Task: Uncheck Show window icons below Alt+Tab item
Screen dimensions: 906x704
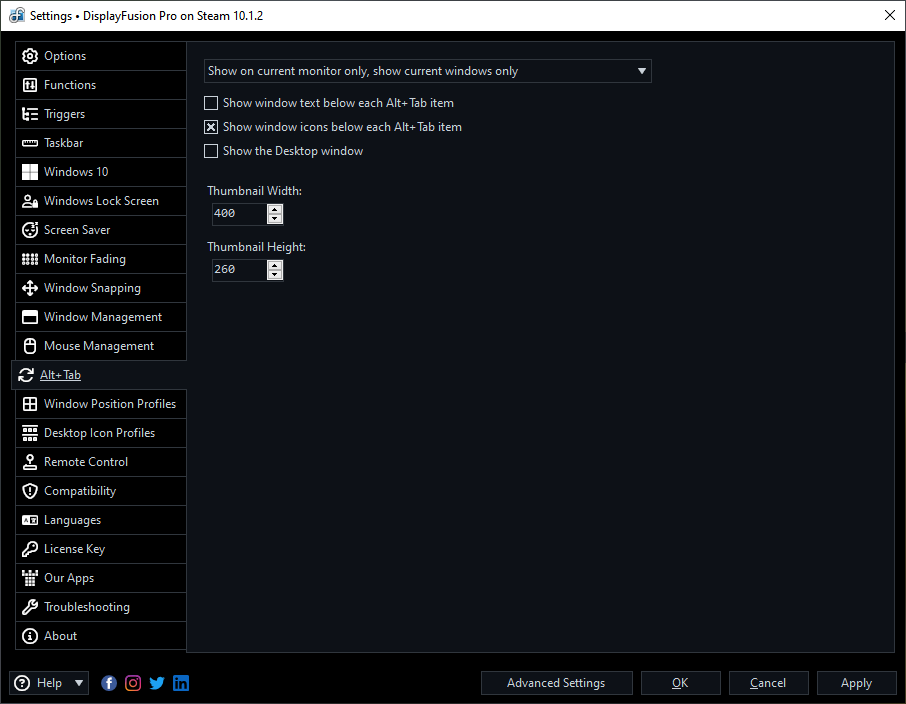Action: point(211,127)
